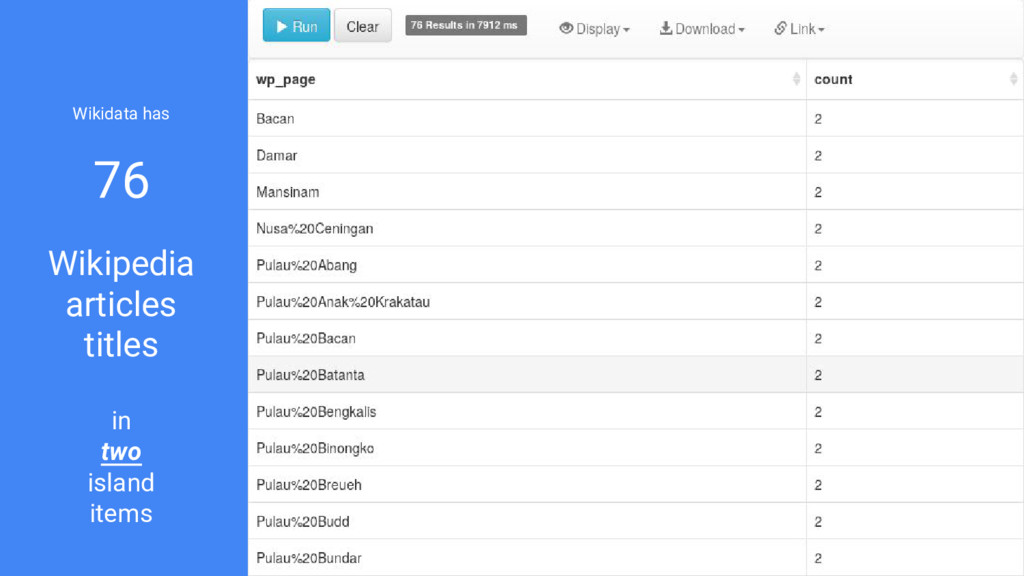Sort table by count sort arrows

coord(1013,79)
